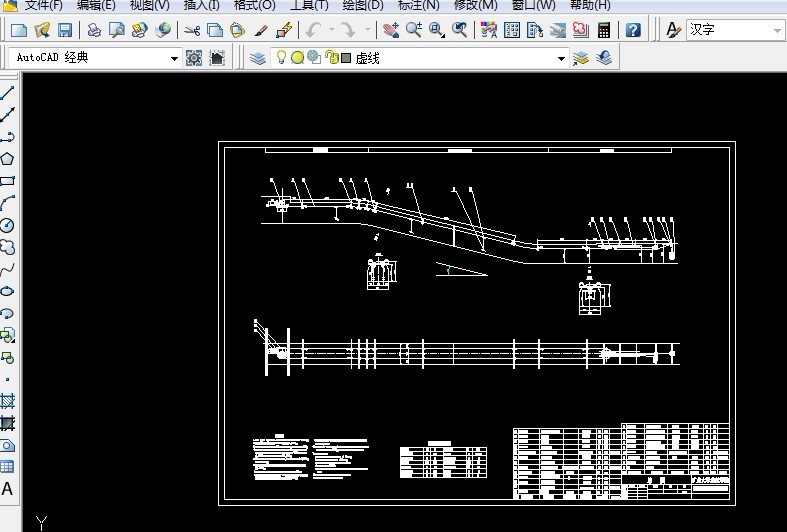The height and width of the screenshot is (532, 787).
Task: Click the My Workspace house icon
Action: pyautogui.click(x=217, y=58)
